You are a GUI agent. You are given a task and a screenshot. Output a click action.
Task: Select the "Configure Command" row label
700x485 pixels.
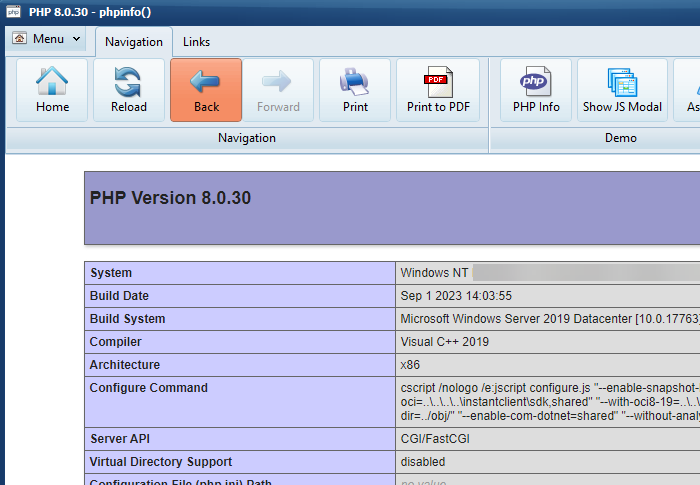149,388
